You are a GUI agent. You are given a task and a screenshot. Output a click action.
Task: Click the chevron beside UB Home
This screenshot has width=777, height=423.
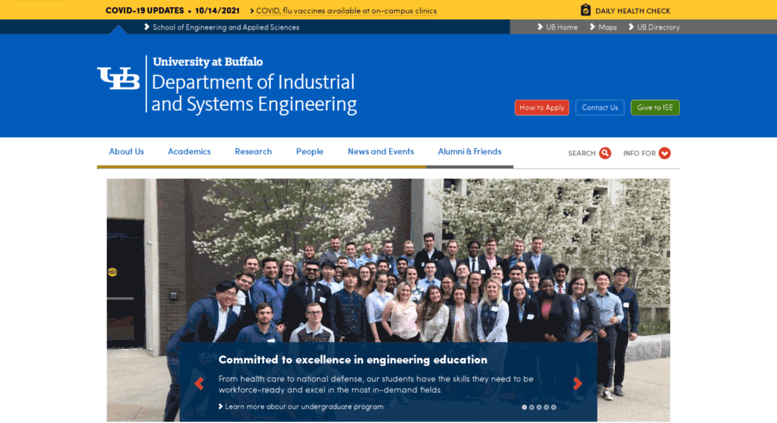pyautogui.click(x=540, y=27)
